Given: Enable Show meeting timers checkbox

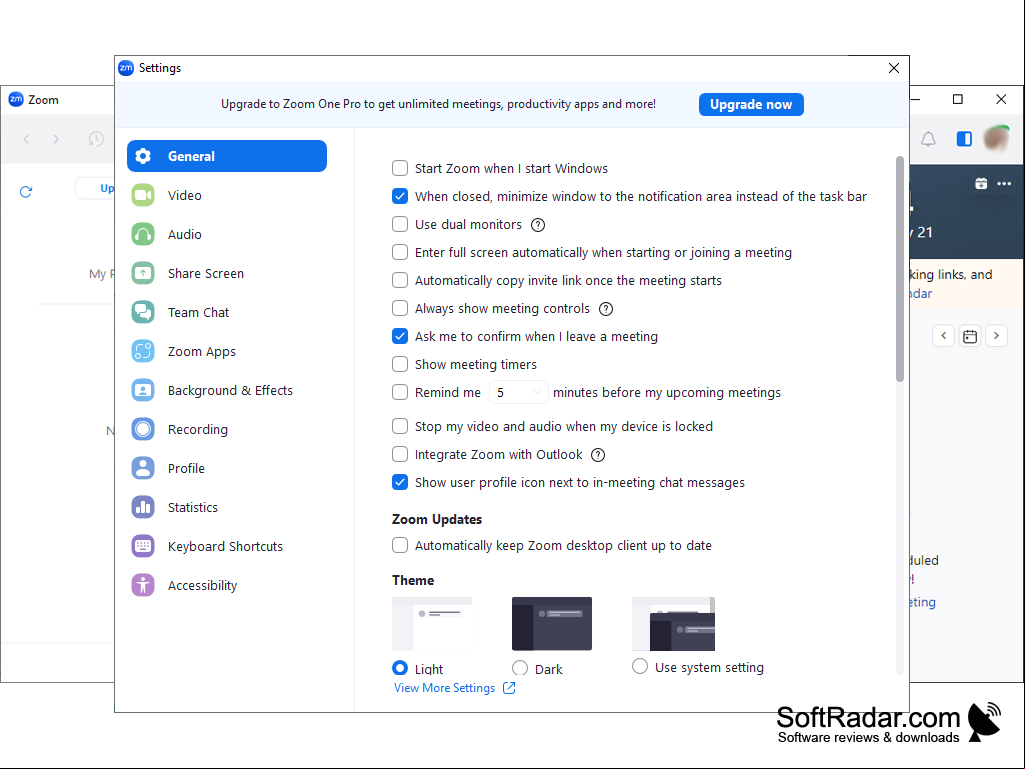Looking at the screenshot, I should coord(400,364).
